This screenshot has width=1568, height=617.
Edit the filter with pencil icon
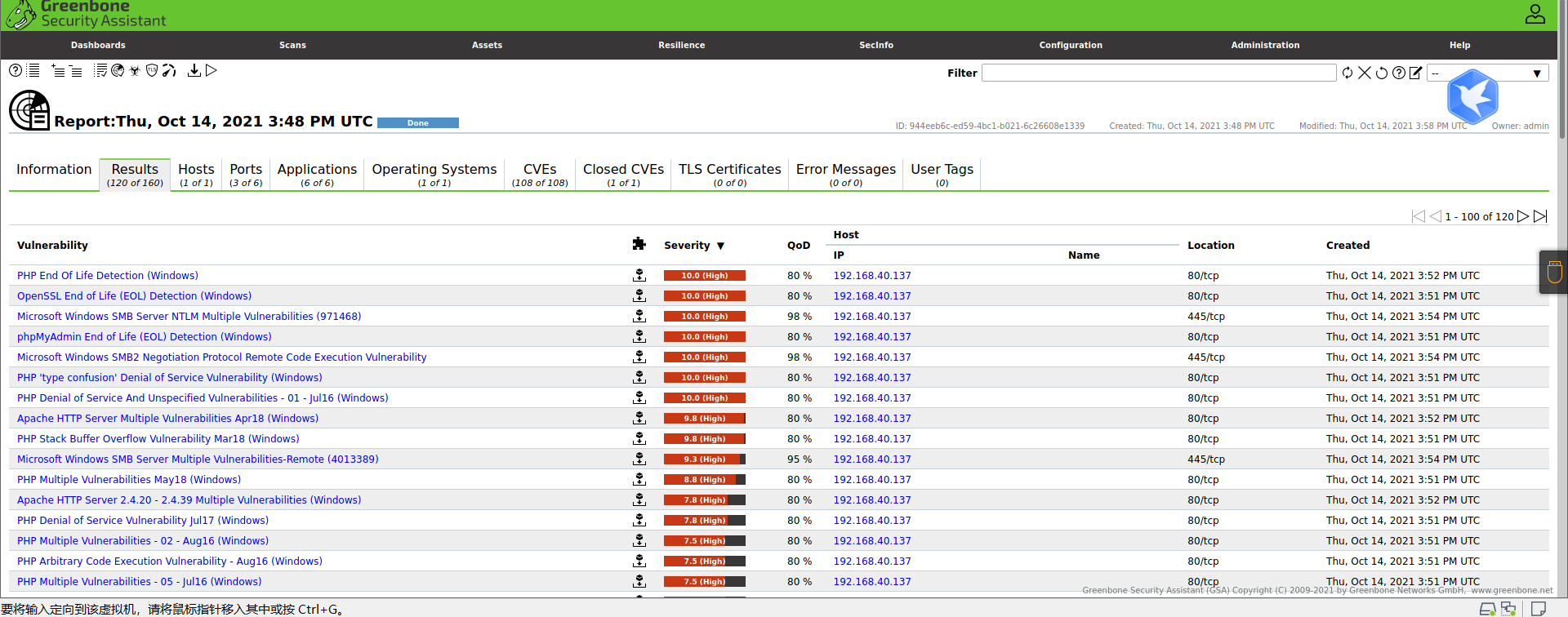(x=1416, y=73)
